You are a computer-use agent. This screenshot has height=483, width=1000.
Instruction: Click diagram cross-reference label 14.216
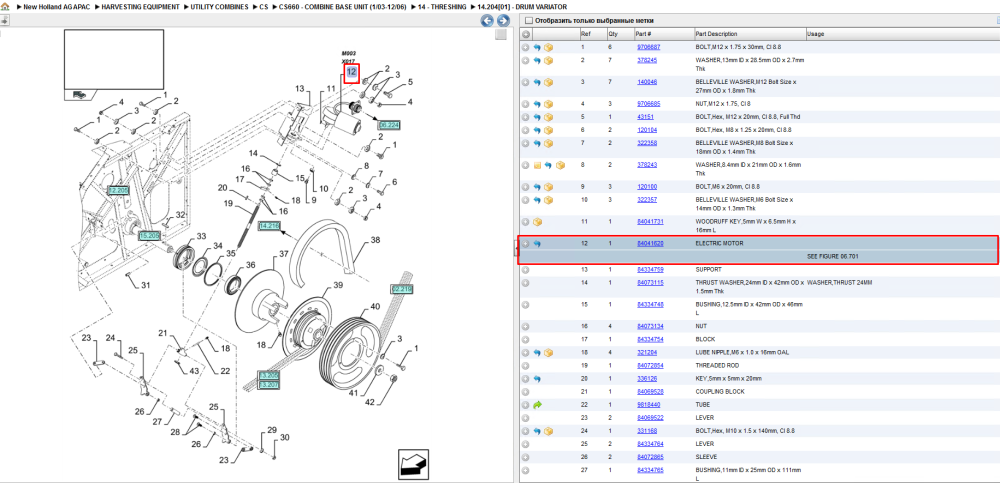[269, 226]
